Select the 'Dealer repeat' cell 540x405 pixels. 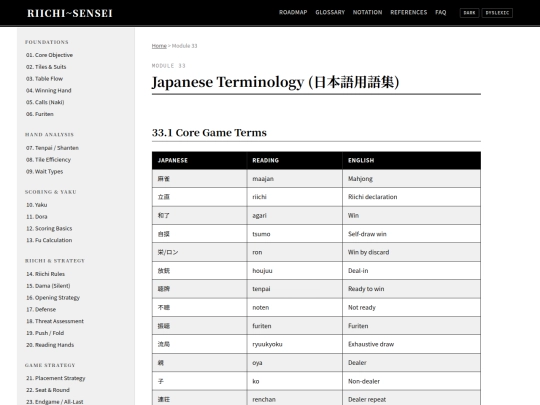(412, 398)
